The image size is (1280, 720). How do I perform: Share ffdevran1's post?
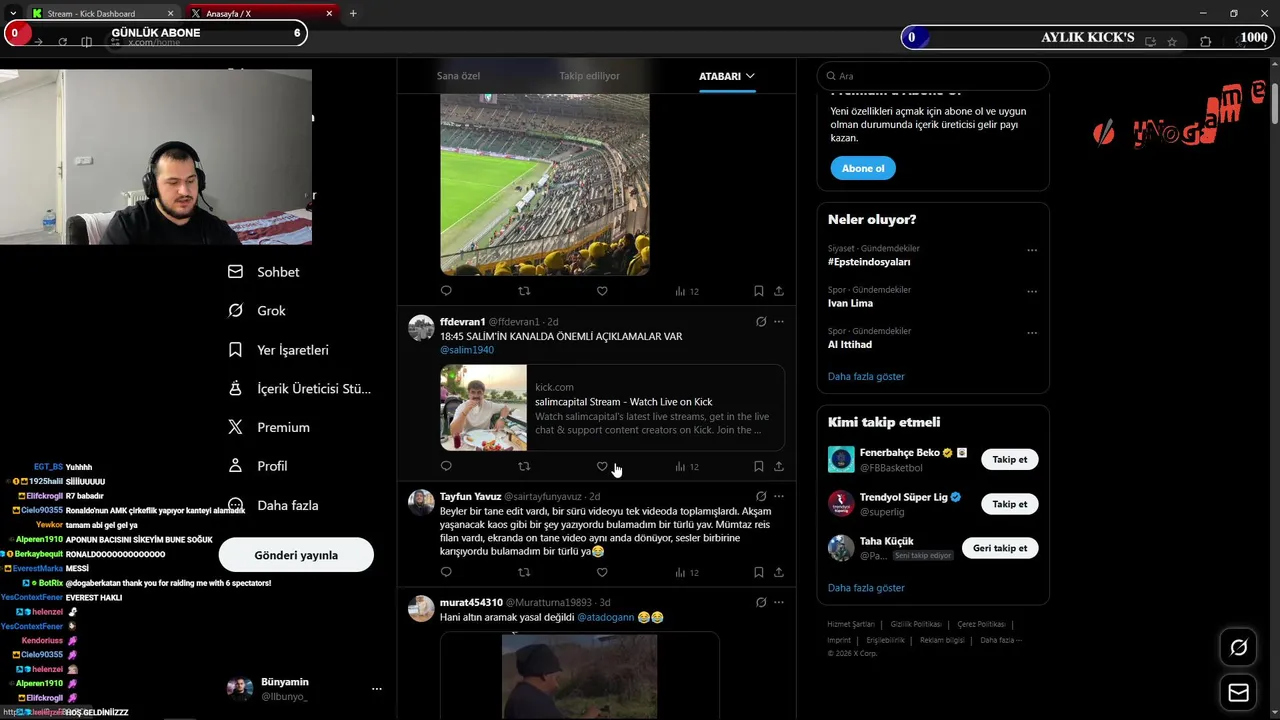pos(779,466)
